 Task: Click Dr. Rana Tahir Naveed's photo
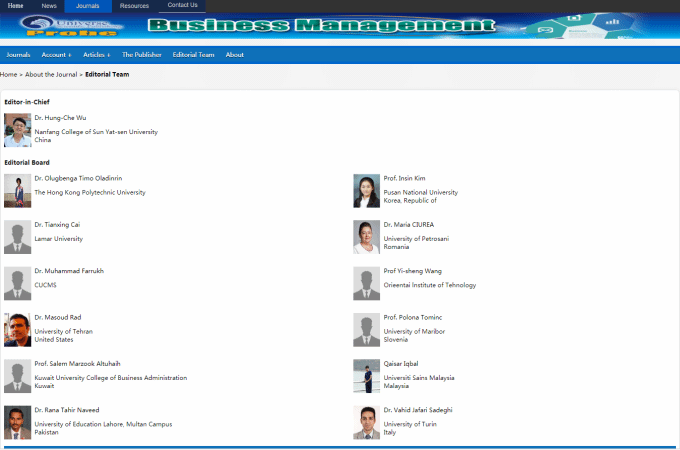point(17,422)
